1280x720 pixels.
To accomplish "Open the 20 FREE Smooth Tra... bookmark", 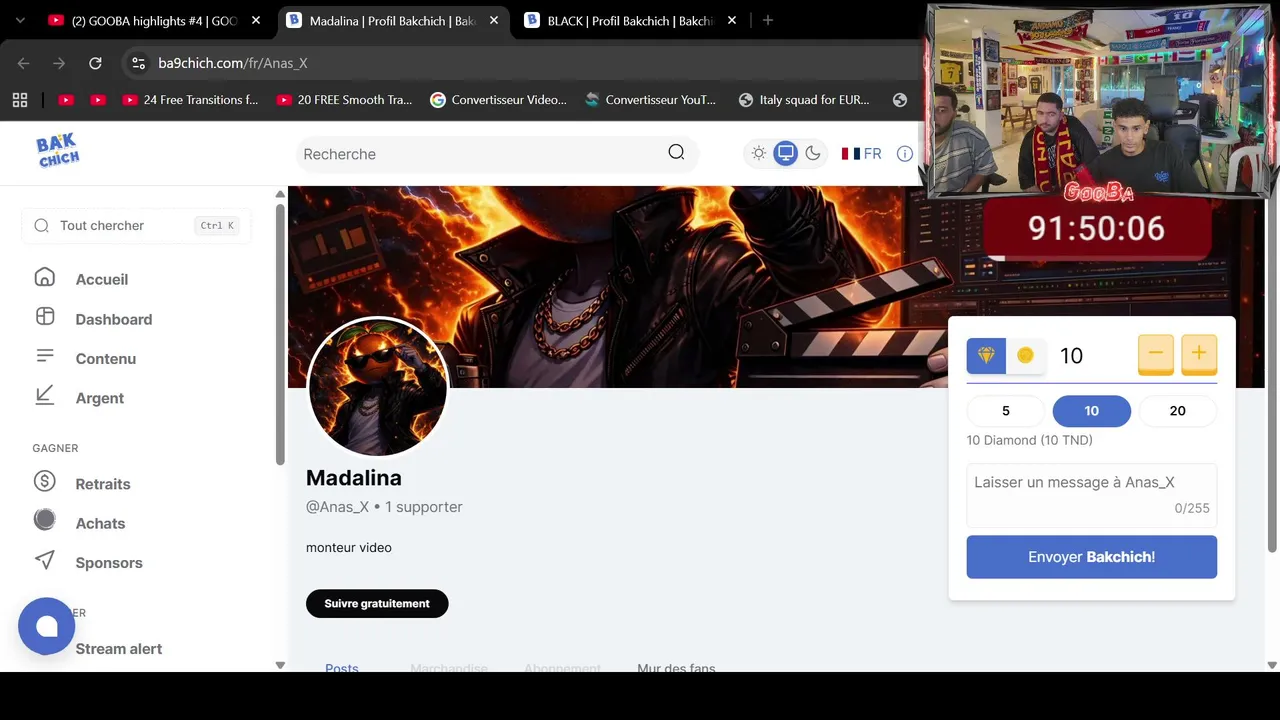I will click(344, 100).
